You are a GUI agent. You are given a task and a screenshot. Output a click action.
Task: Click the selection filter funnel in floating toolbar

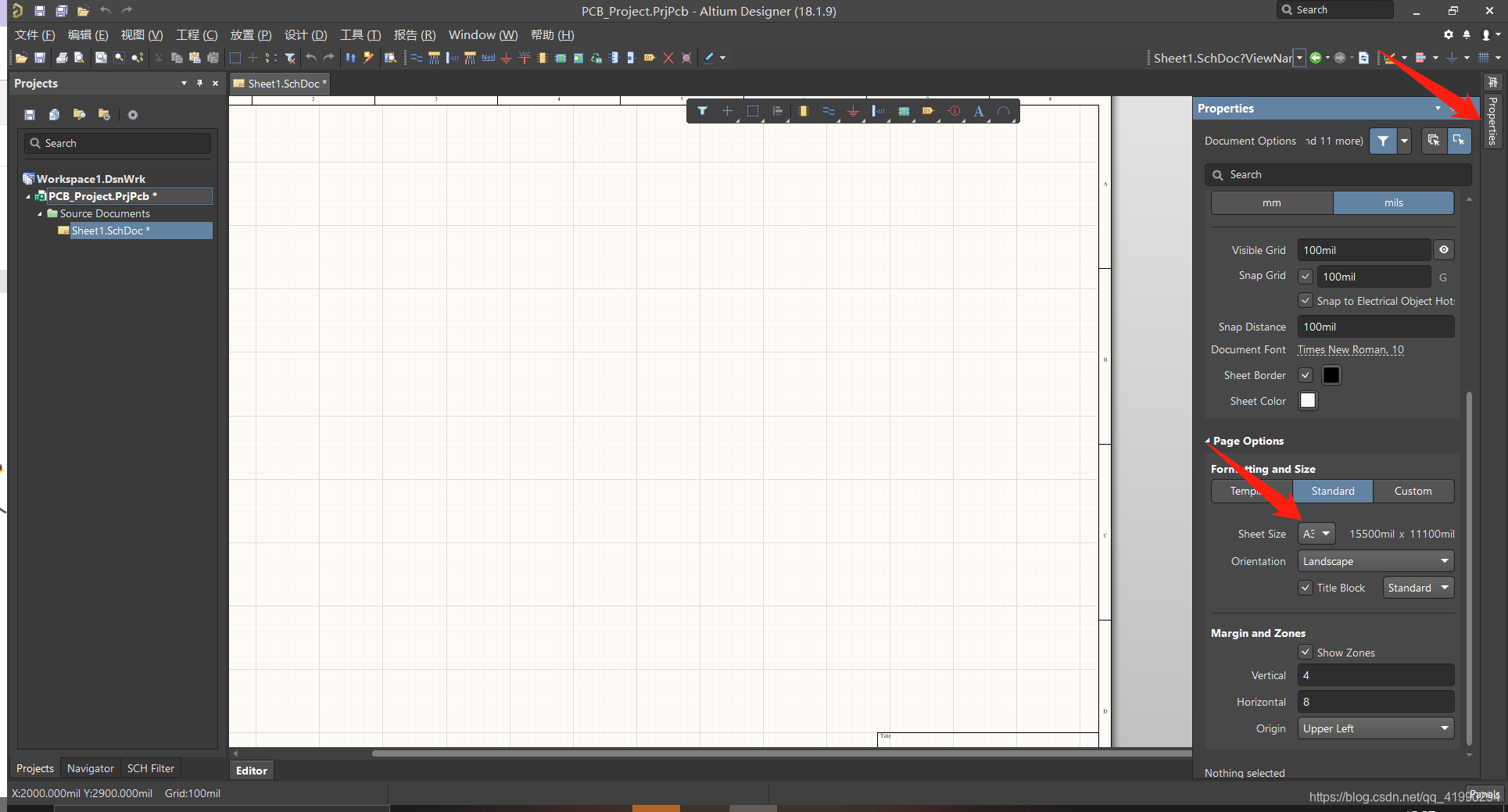(702, 112)
